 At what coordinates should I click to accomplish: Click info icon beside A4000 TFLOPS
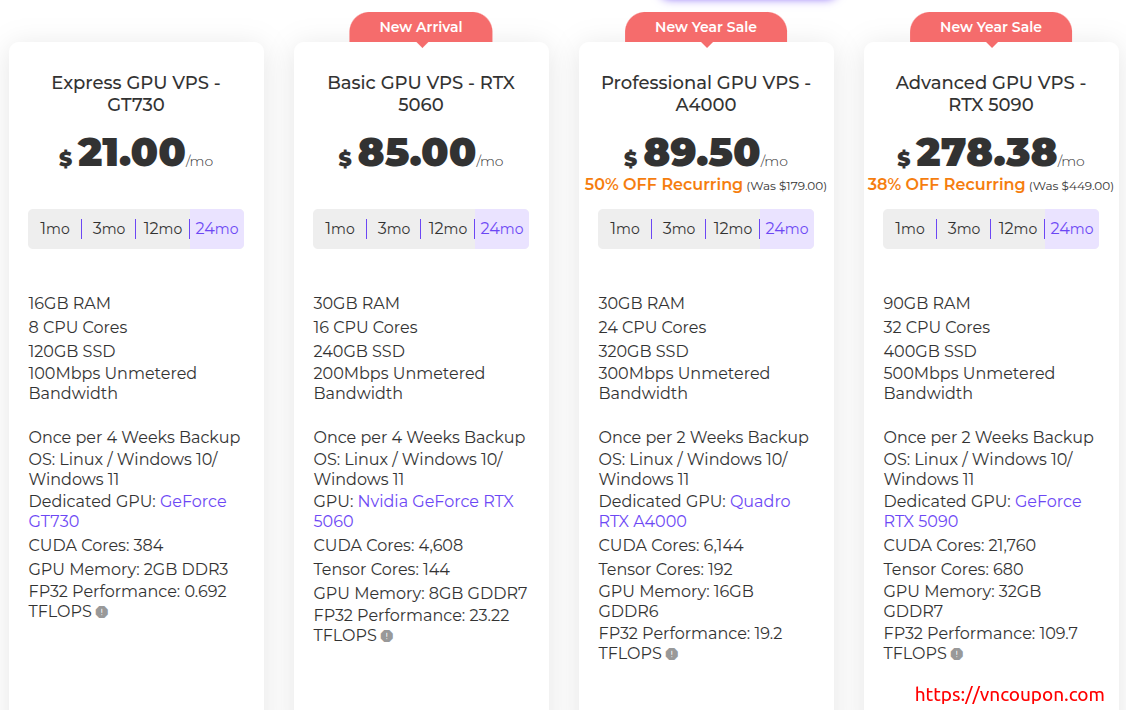click(671, 654)
